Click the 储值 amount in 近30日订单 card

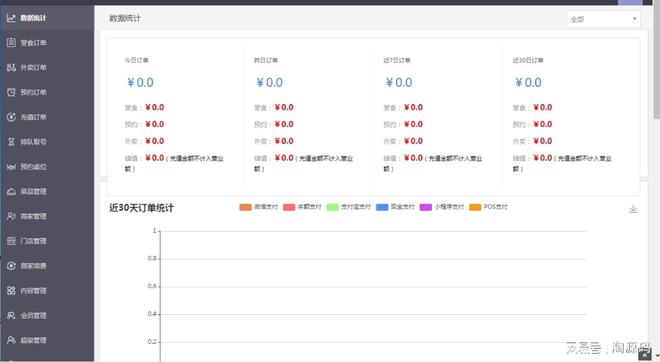coord(543,158)
